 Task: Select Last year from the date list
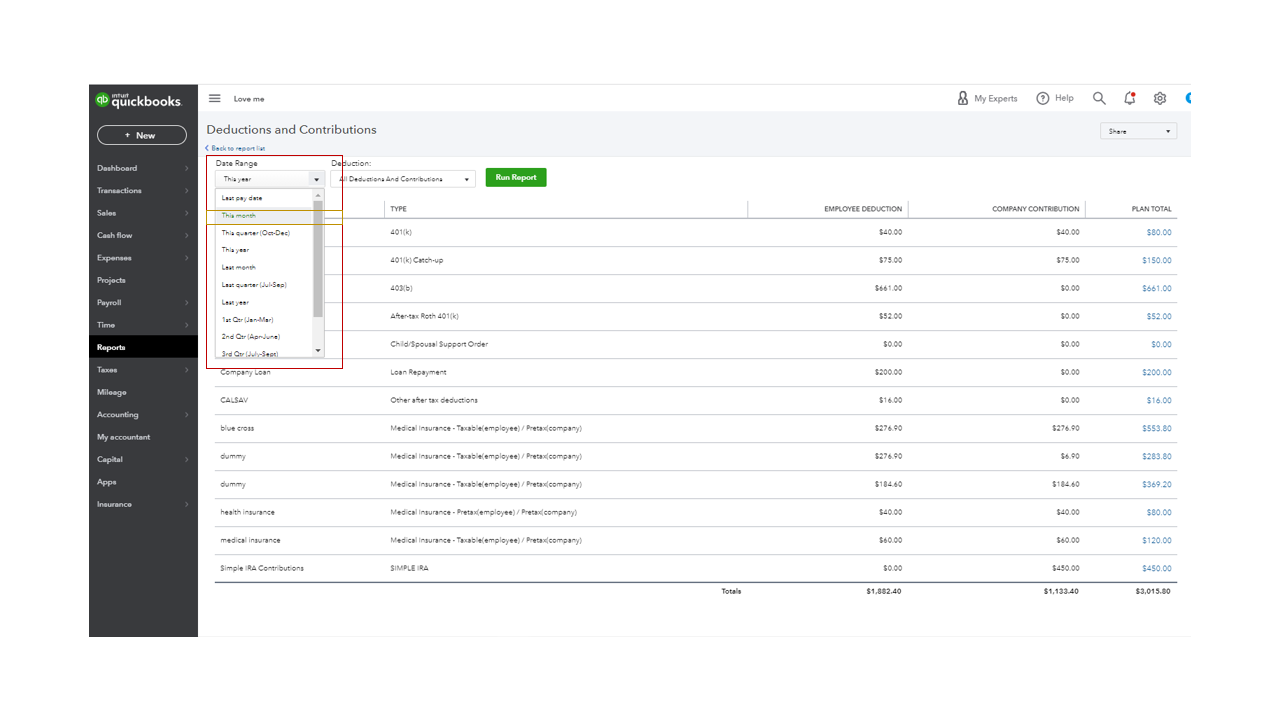[x=234, y=301]
